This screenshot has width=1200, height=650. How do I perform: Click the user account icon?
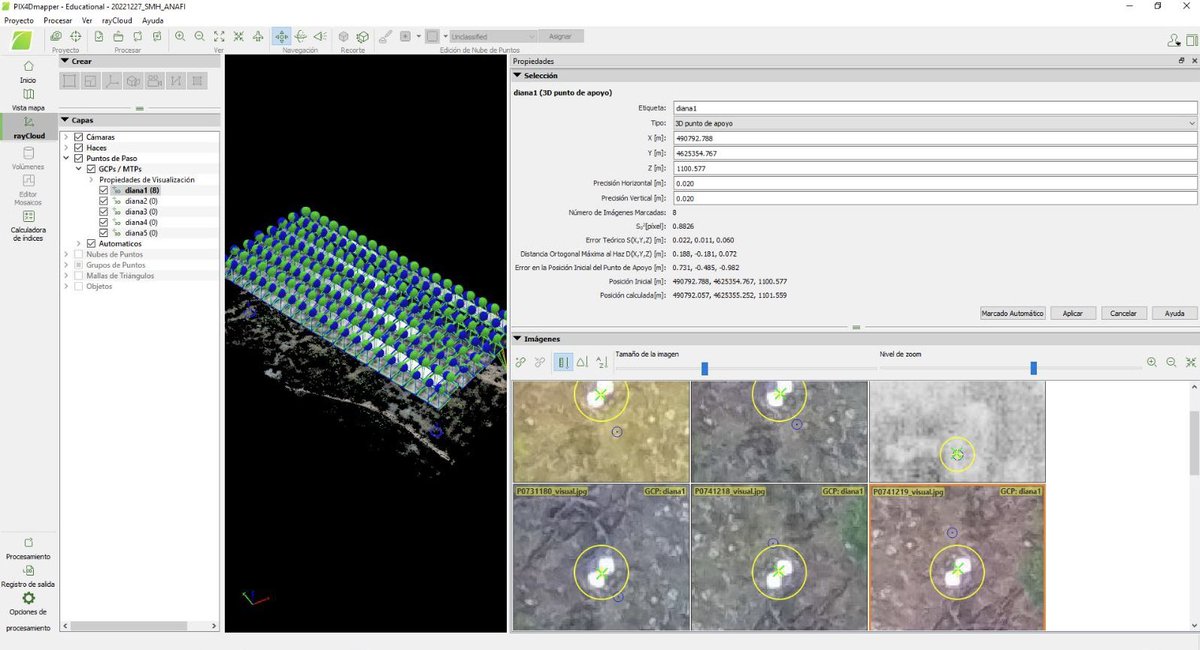[x=1173, y=40]
